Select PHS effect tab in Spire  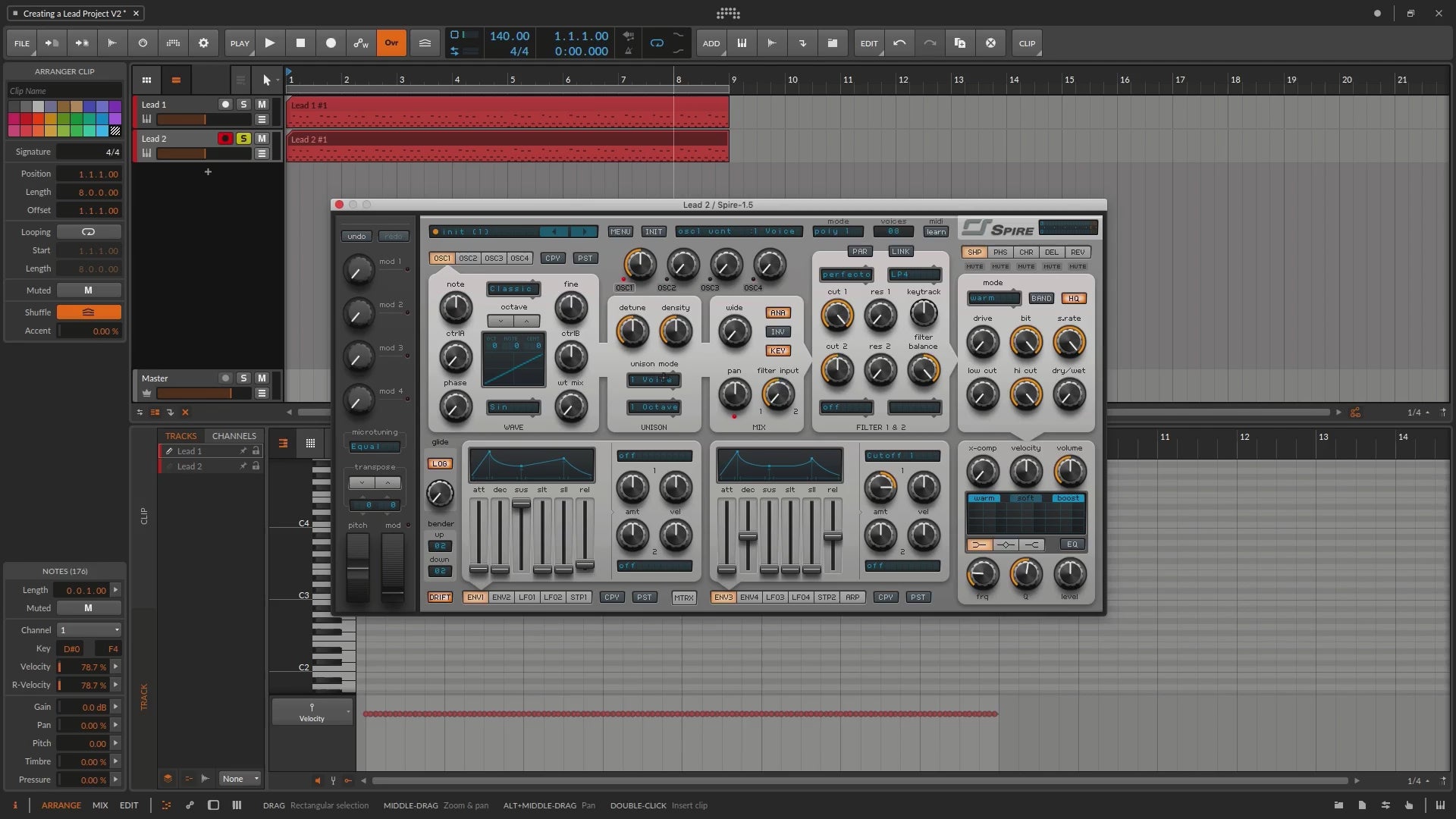pyautogui.click(x=1000, y=253)
